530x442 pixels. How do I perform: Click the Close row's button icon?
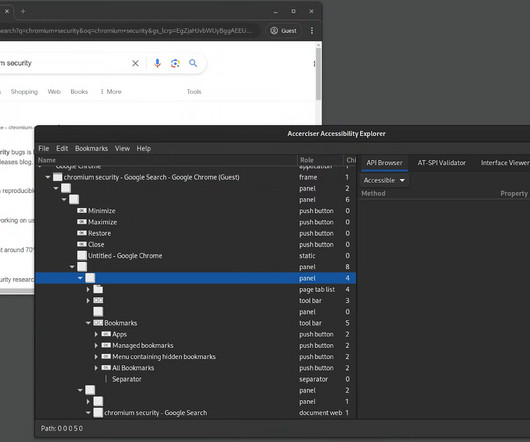point(82,244)
